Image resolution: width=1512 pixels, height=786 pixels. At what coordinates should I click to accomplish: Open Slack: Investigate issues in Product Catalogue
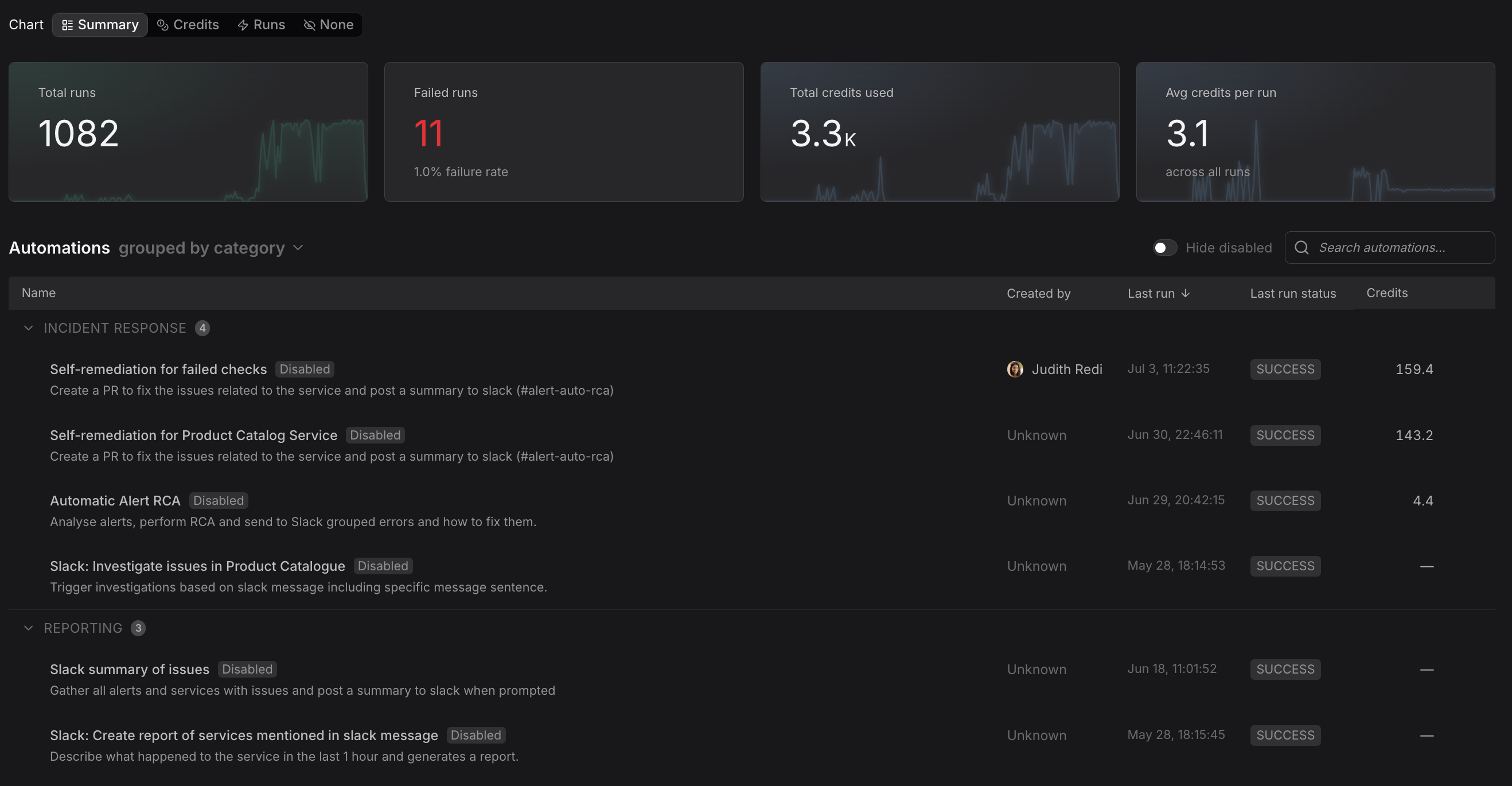point(197,566)
